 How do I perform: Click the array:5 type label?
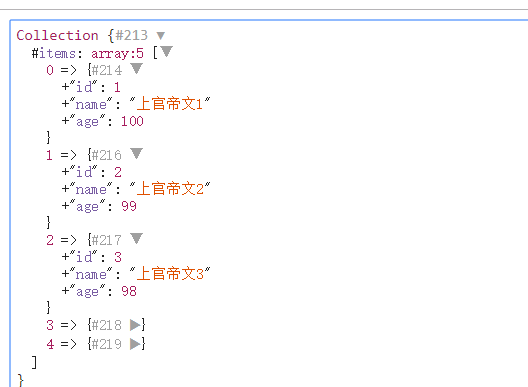(x=118, y=53)
